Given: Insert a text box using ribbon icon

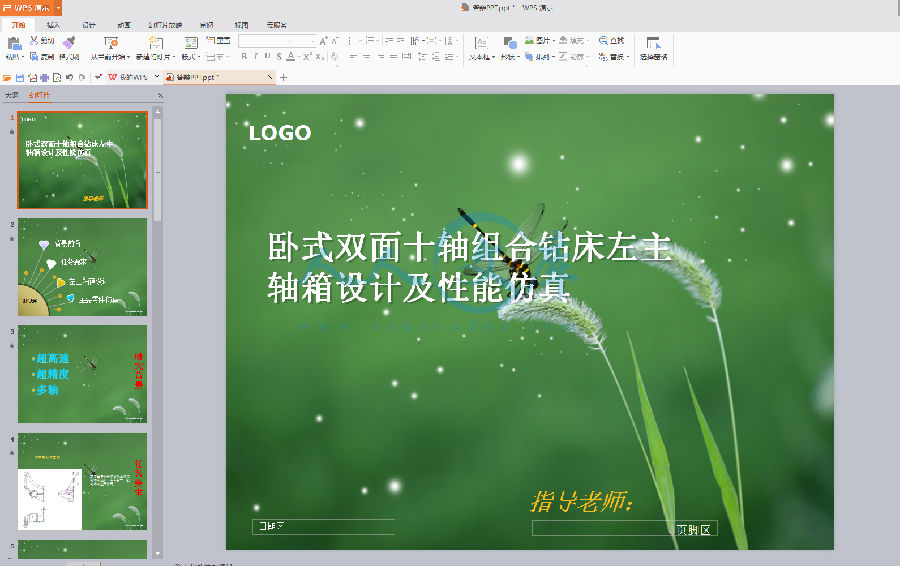Looking at the screenshot, I should pyautogui.click(x=481, y=43).
